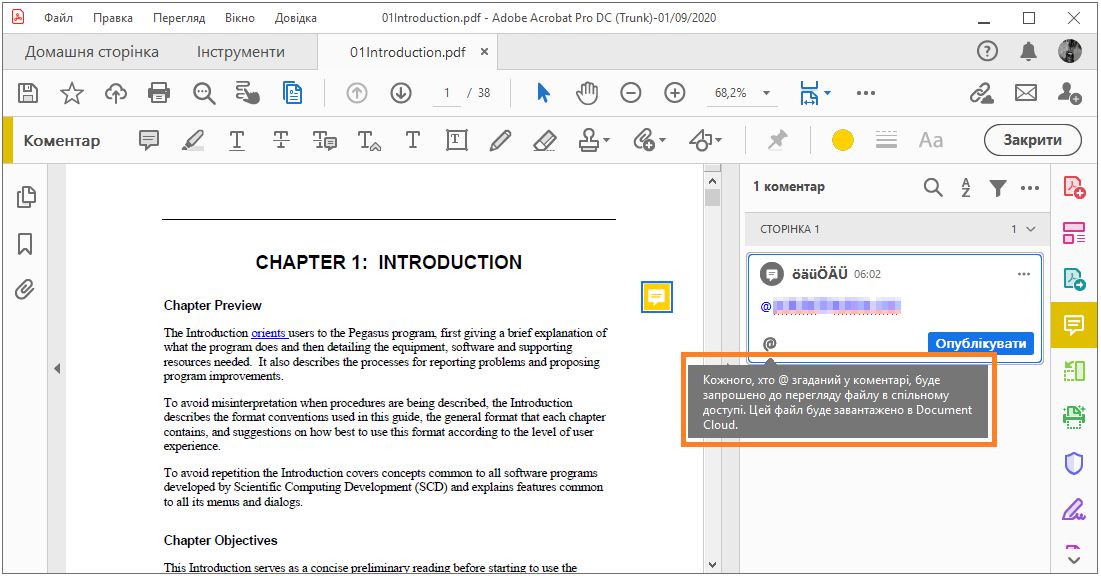Open help question mark icon
Screen dimensions: 1101x576
tap(987, 51)
